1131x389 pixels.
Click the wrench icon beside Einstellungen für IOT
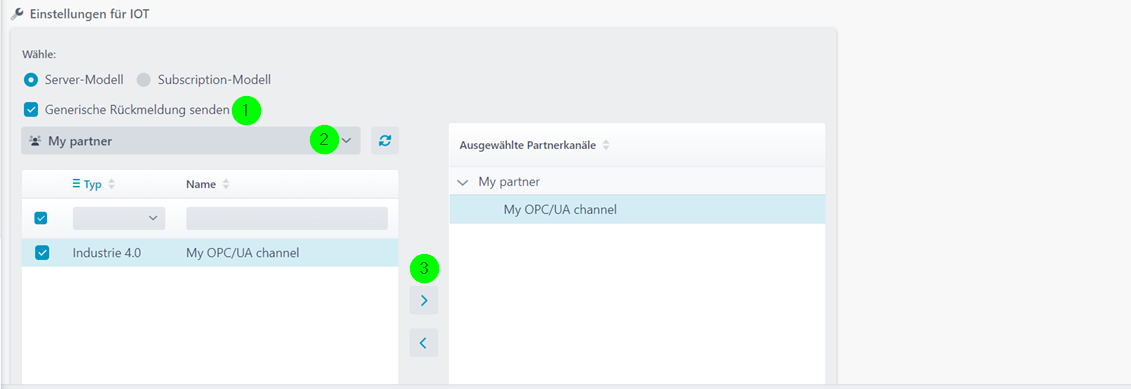[16, 14]
